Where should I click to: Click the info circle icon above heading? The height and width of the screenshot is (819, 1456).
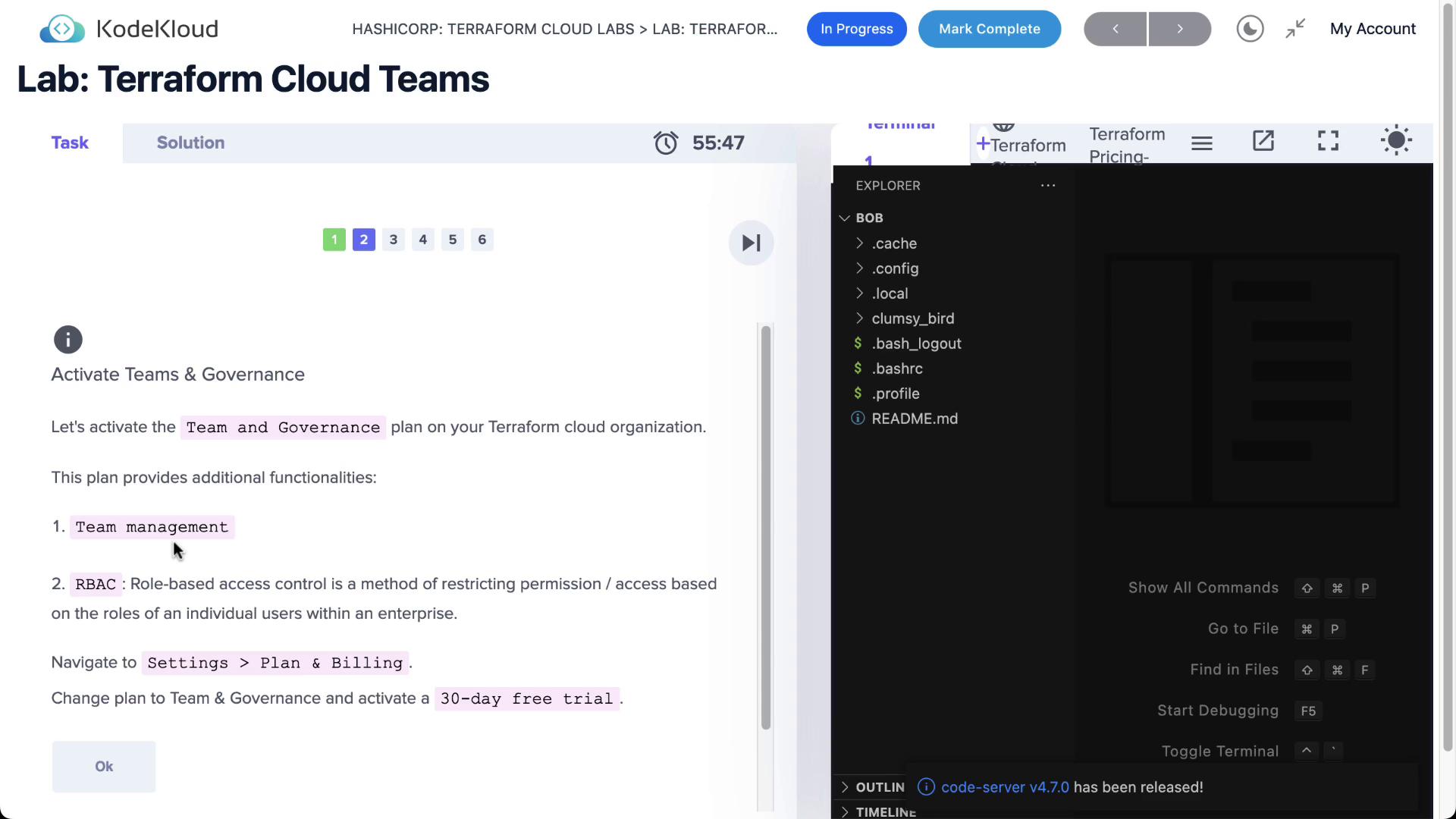pos(67,340)
